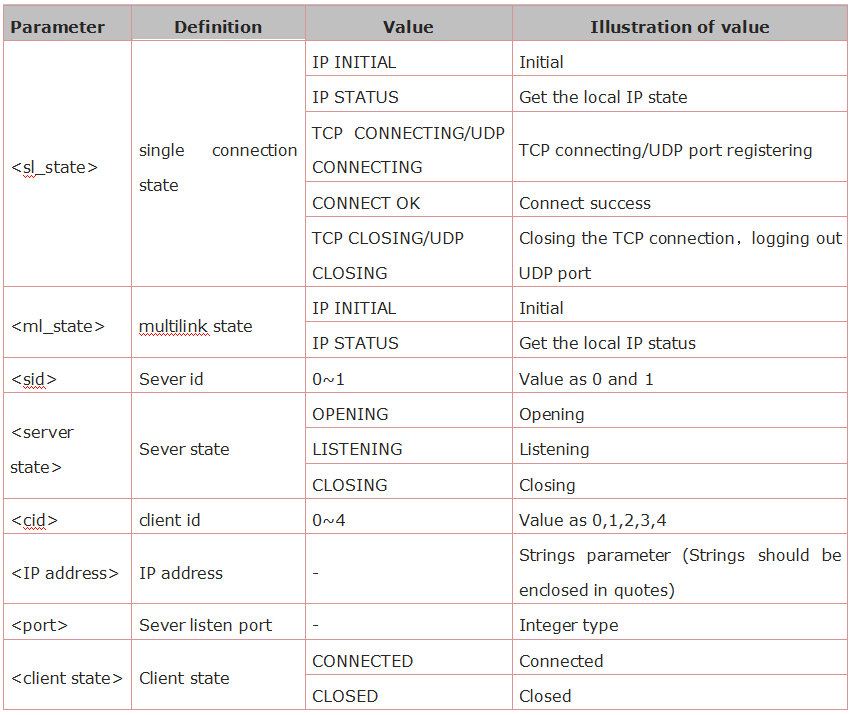
Task: Click the "Definition" column header
Action: click(218, 27)
